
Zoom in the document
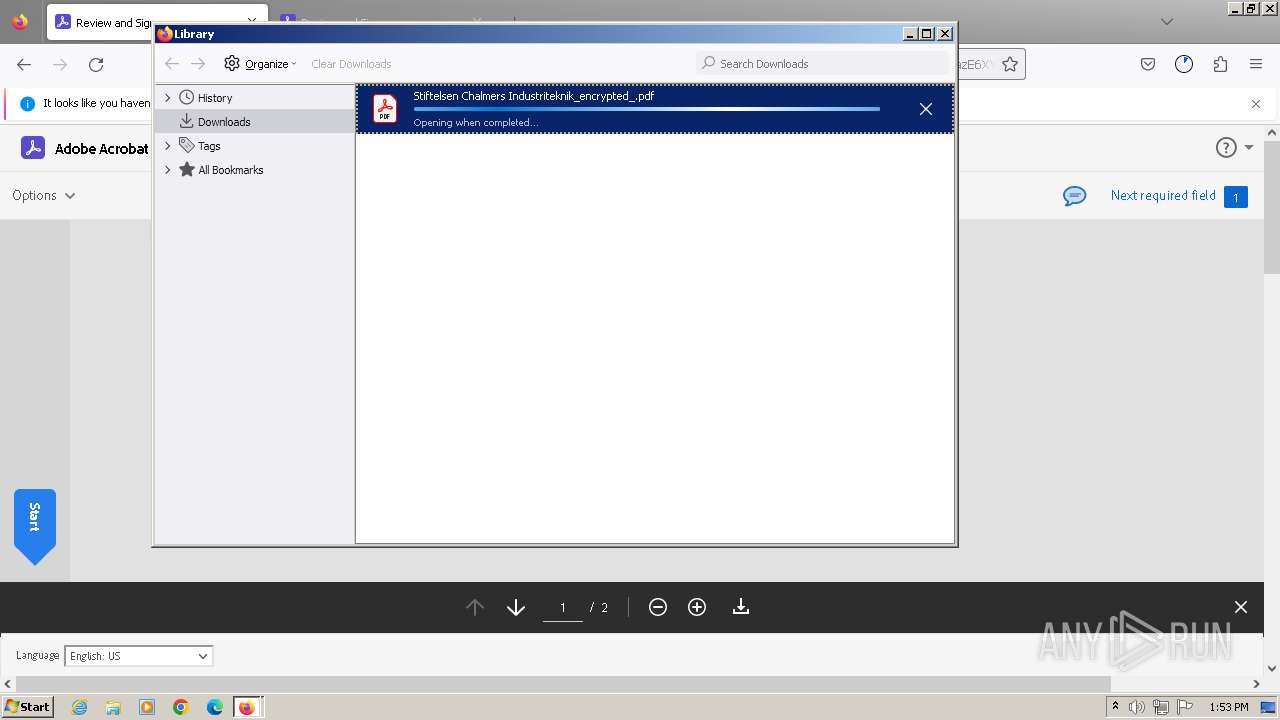point(697,607)
